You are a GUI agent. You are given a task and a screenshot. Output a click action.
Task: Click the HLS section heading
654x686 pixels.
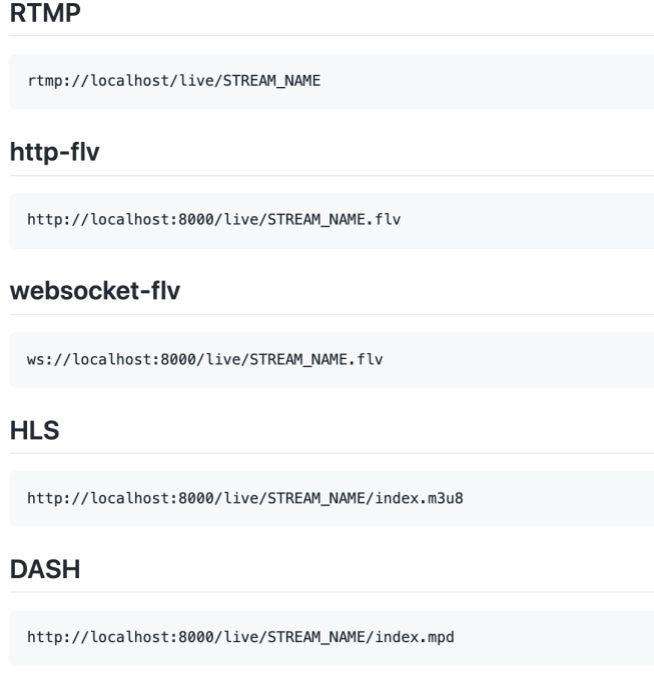pos(35,430)
